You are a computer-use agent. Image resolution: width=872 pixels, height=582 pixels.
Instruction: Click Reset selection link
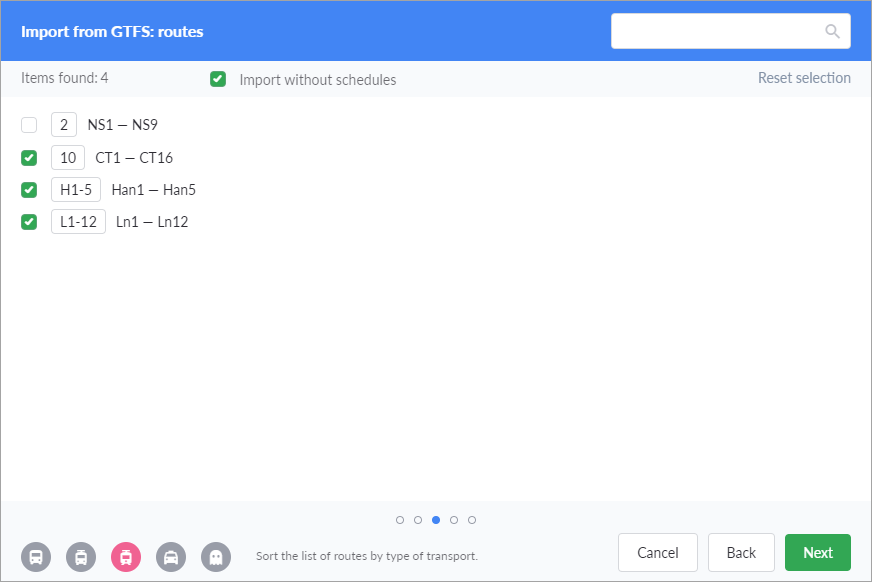click(x=804, y=78)
